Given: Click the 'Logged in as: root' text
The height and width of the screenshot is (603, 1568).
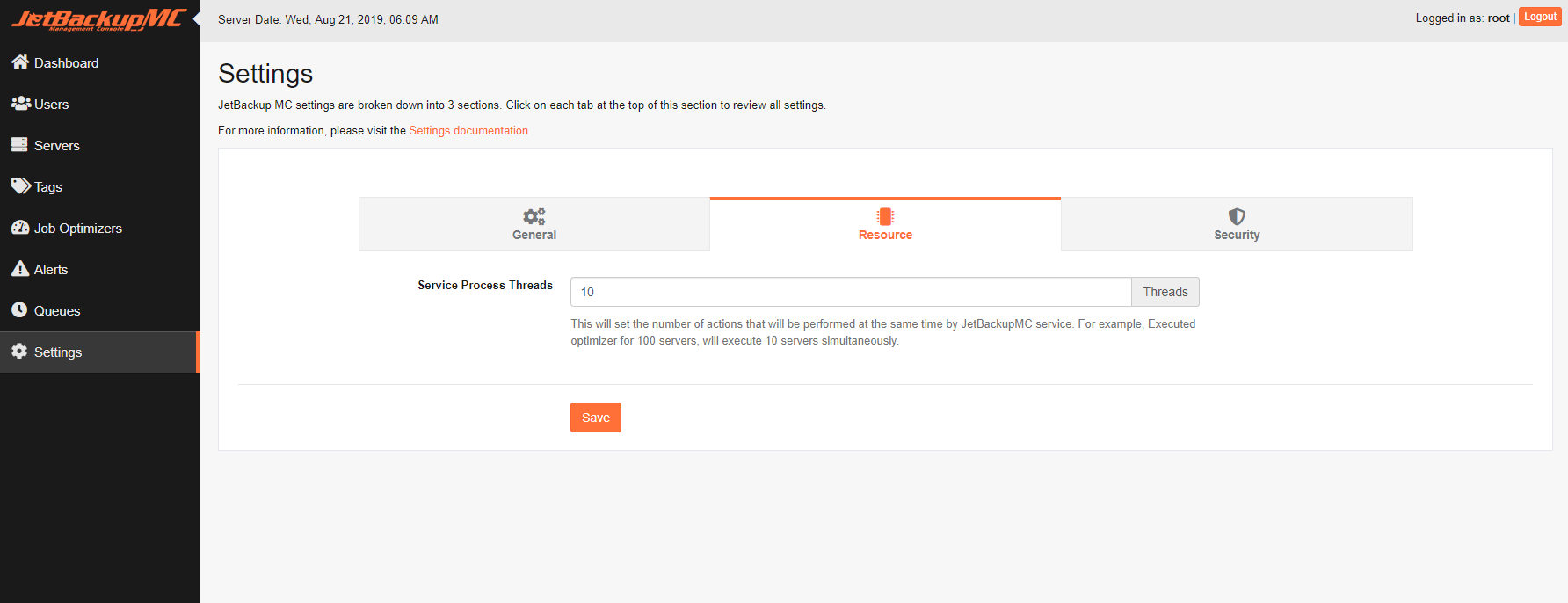Looking at the screenshot, I should click(1463, 18).
